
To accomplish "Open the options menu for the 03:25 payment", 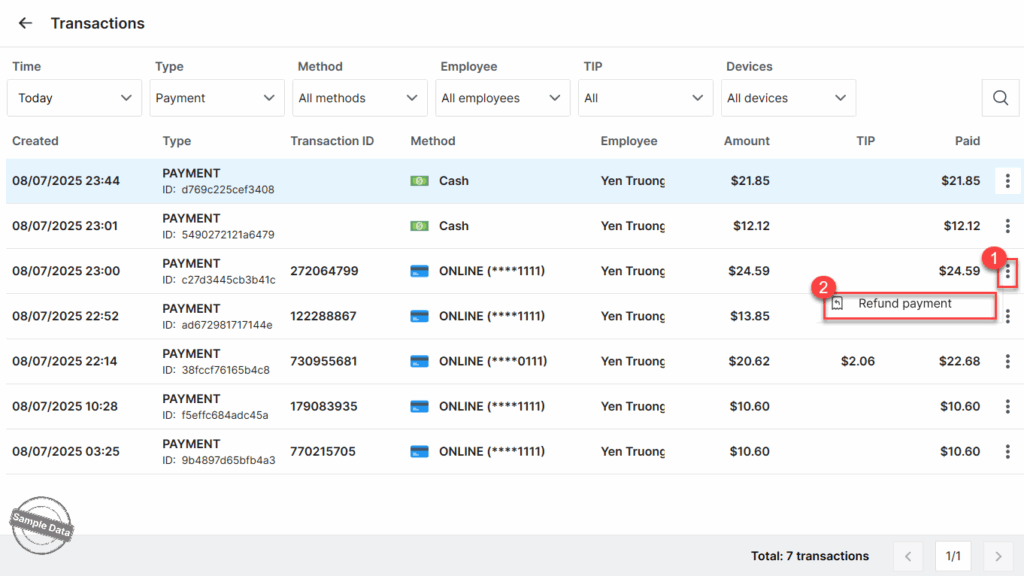I will tap(1008, 451).
